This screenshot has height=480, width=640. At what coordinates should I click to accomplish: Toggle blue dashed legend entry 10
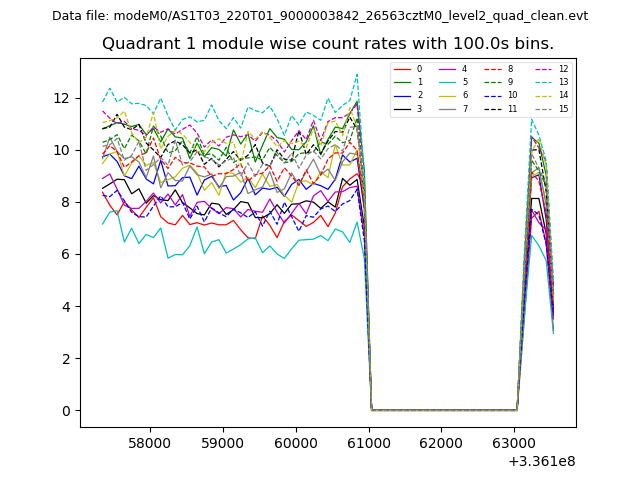pos(500,95)
